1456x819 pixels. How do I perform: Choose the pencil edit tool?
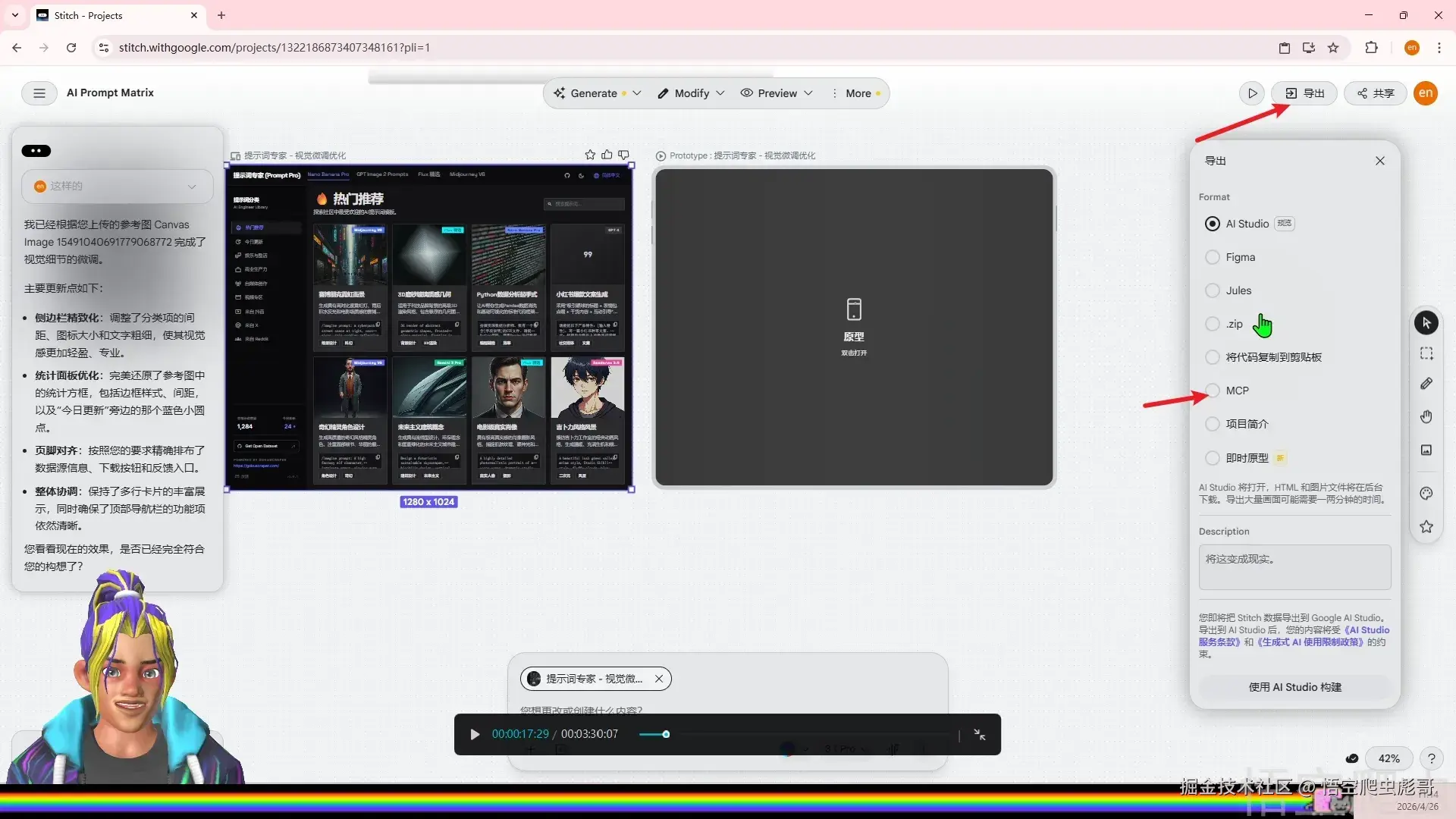click(1426, 384)
